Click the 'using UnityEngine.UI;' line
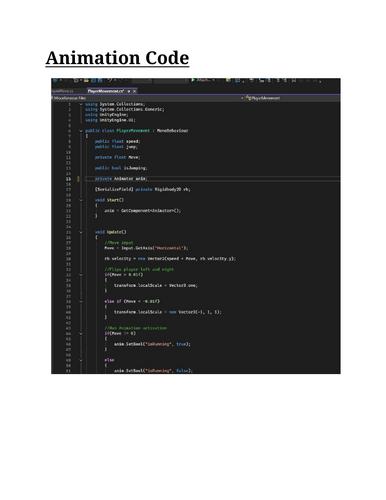386x500 pixels. [110, 120]
